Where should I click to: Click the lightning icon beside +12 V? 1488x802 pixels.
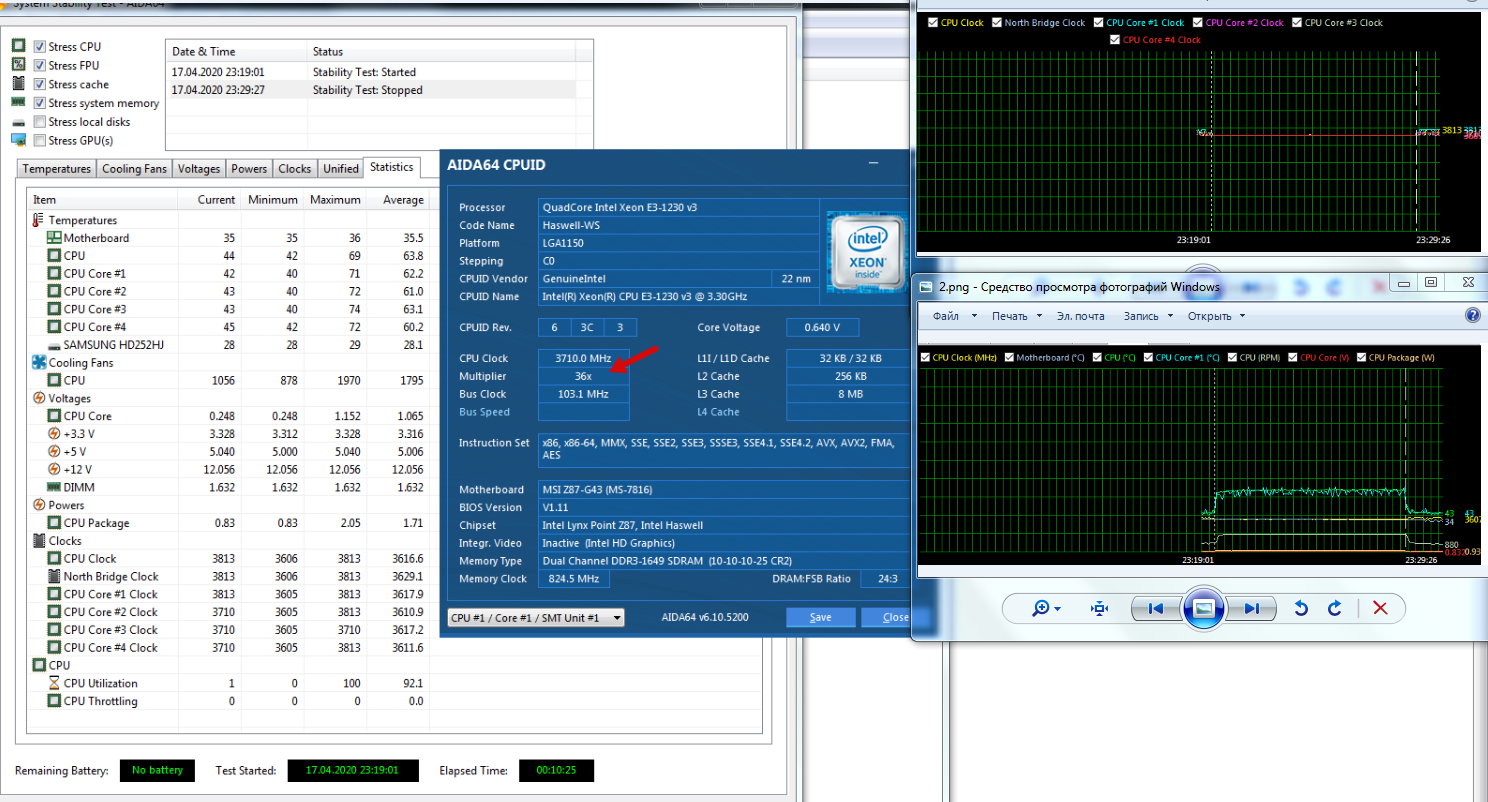pyautogui.click(x=54, y=469)
